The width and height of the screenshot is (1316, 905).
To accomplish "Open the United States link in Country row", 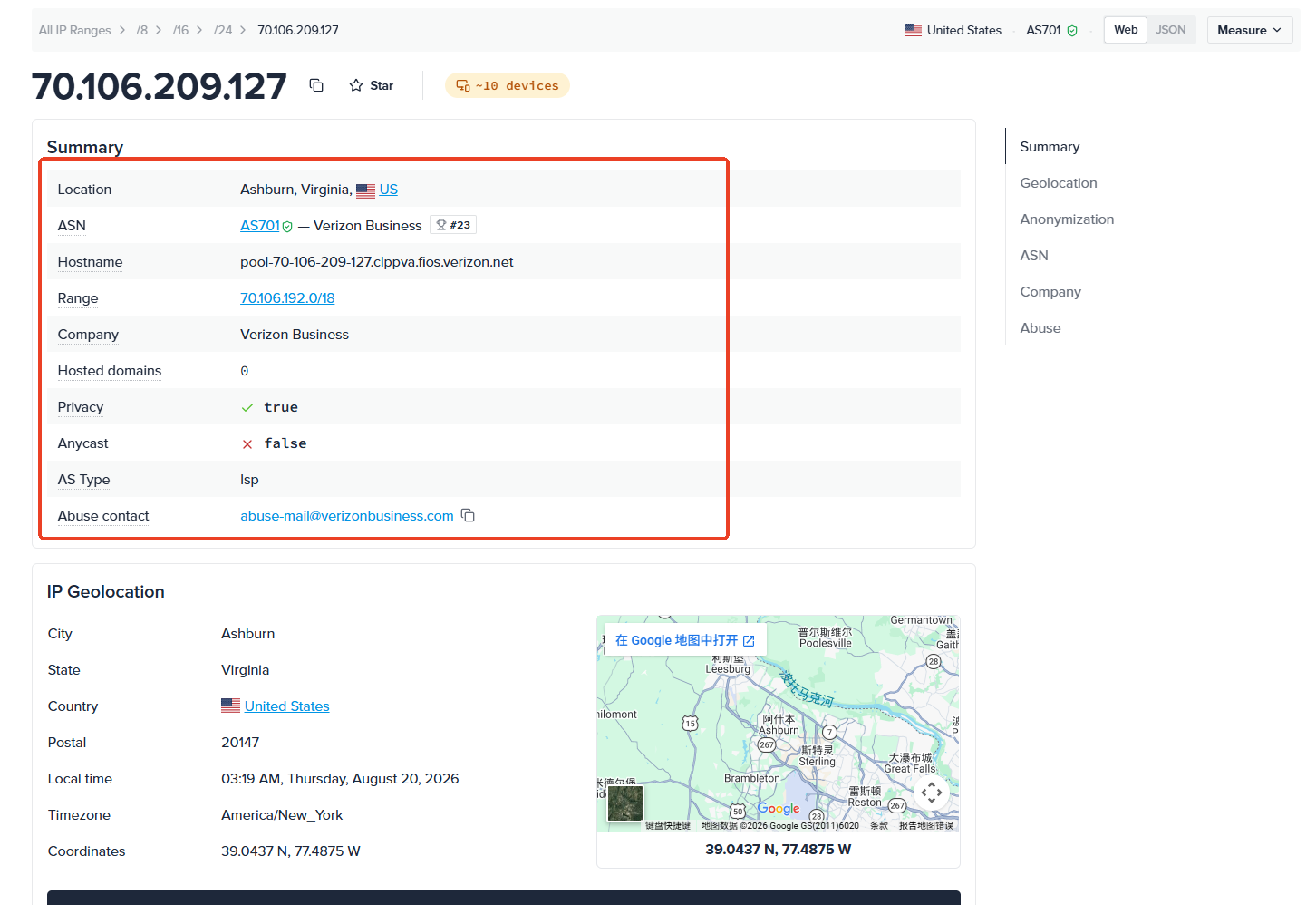I will click(x=287, y=706).
